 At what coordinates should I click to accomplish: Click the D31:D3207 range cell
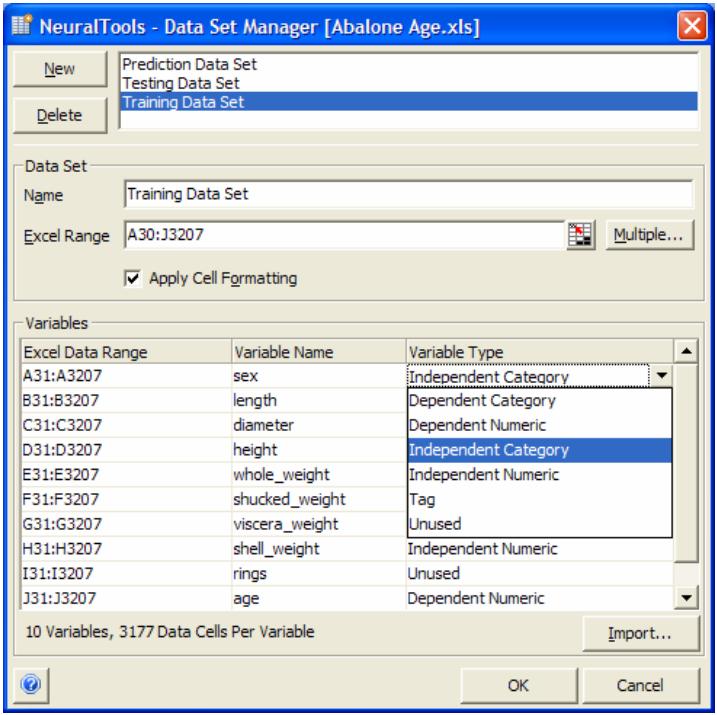(127, 450)
